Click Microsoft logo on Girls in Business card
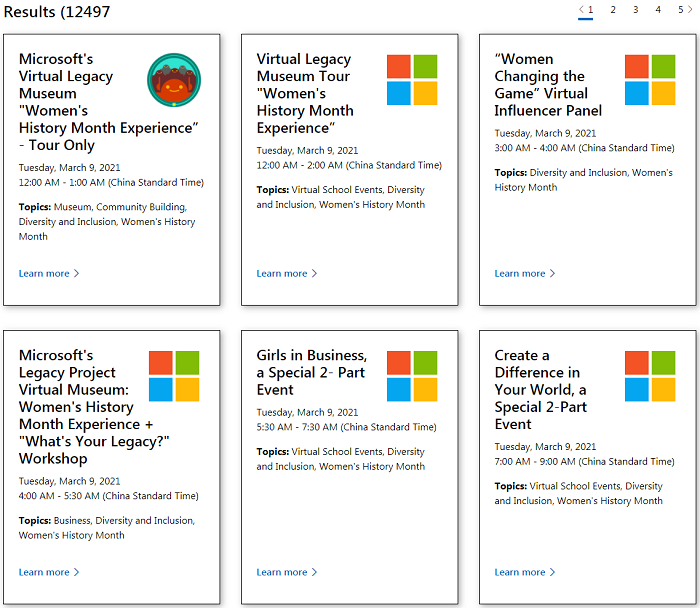Screen dimensions: 700x608 pyautogui.click(x=412, y=376)
